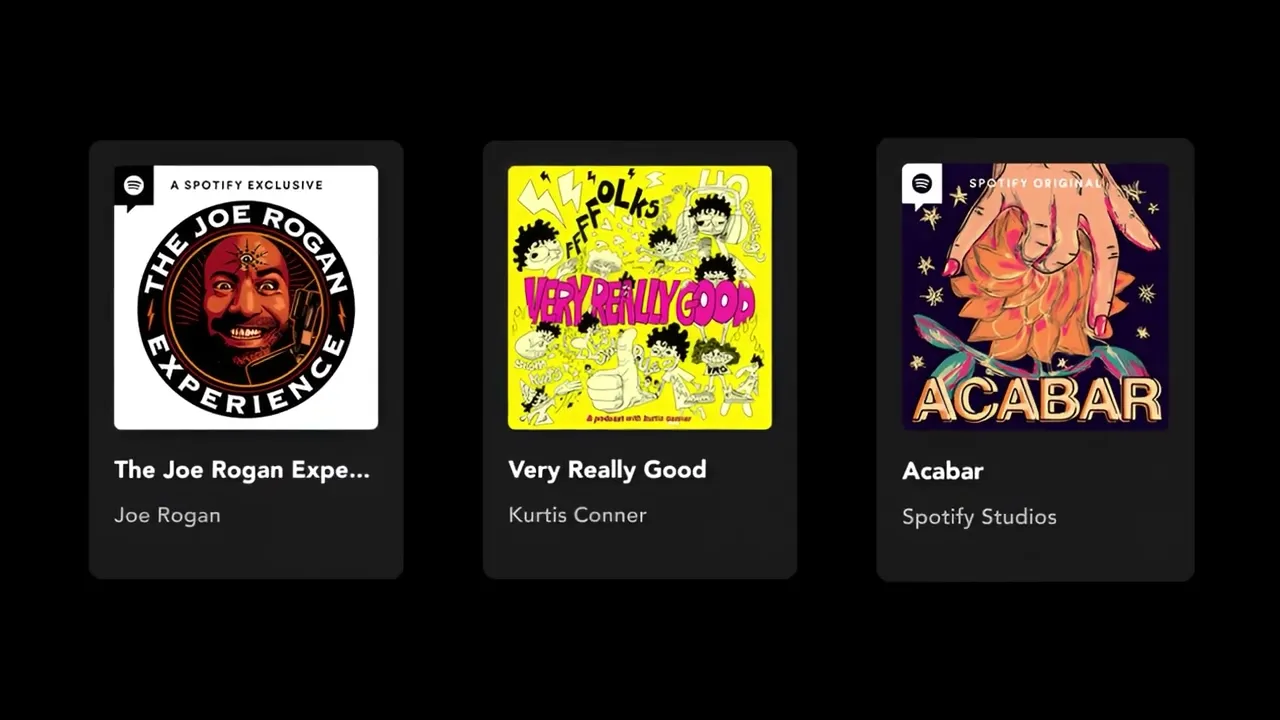Select 'The Joe Rogan Expe...' podcast title
The width and height of the screenshot is (1280, 720).
click(242, 470)
